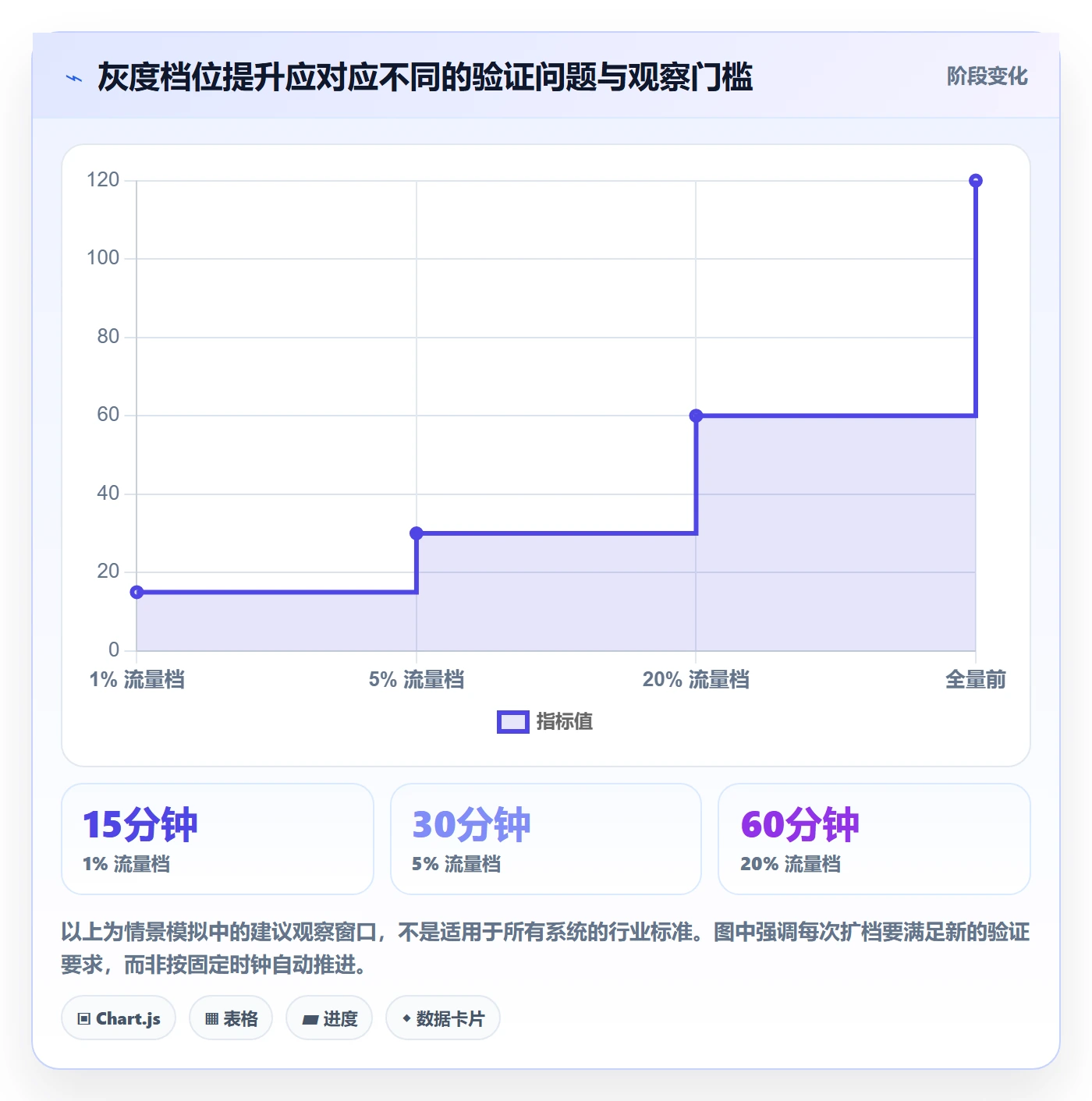
Task: Click the note paragraph starting 以上为情景模拟中
Action: click(x=546, y=948)
